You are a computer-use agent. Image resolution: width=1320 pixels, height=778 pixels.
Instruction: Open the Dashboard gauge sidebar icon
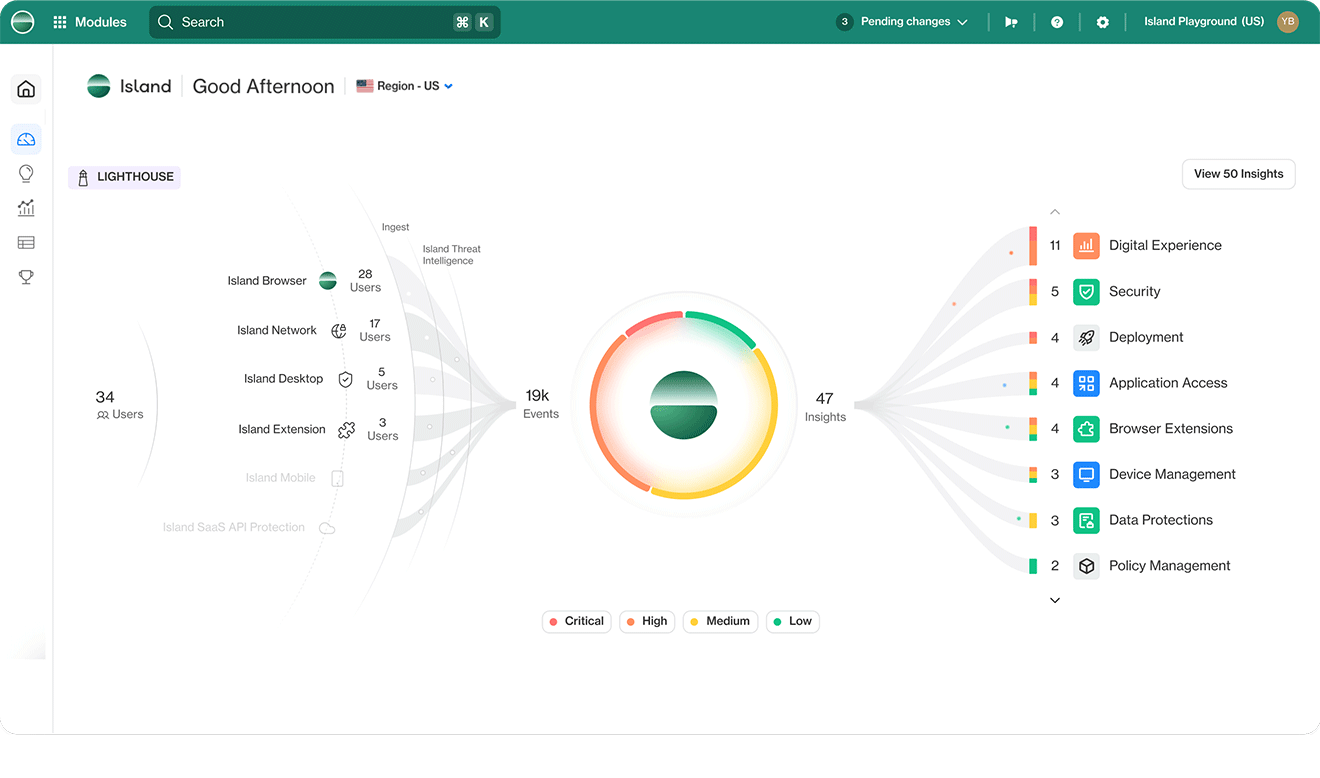26,139
